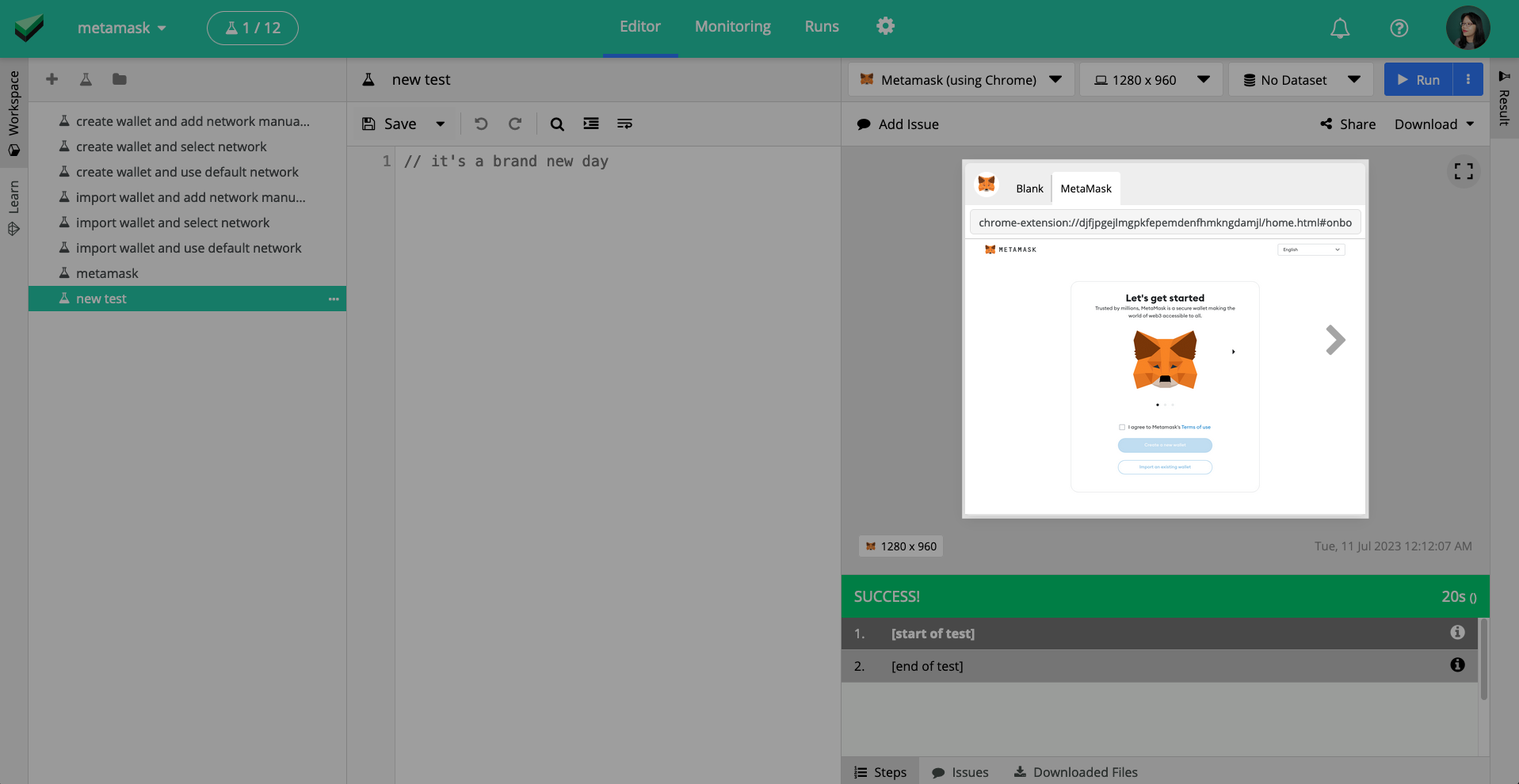The height and width of the screenshot is (784, 1519).
Task: Open test 'create wallet and add network manua...'
Action: pos(187,121)
